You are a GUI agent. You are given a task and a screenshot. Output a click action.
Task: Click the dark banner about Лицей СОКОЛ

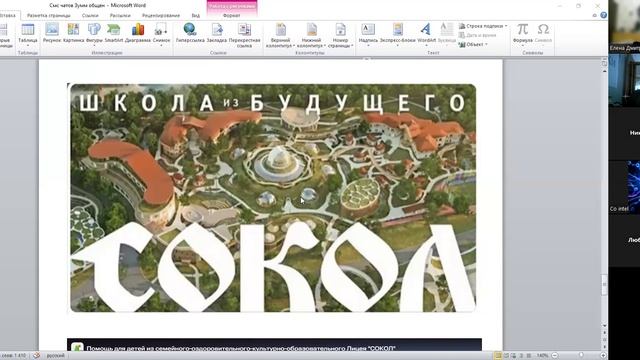[x=274, y=344]
